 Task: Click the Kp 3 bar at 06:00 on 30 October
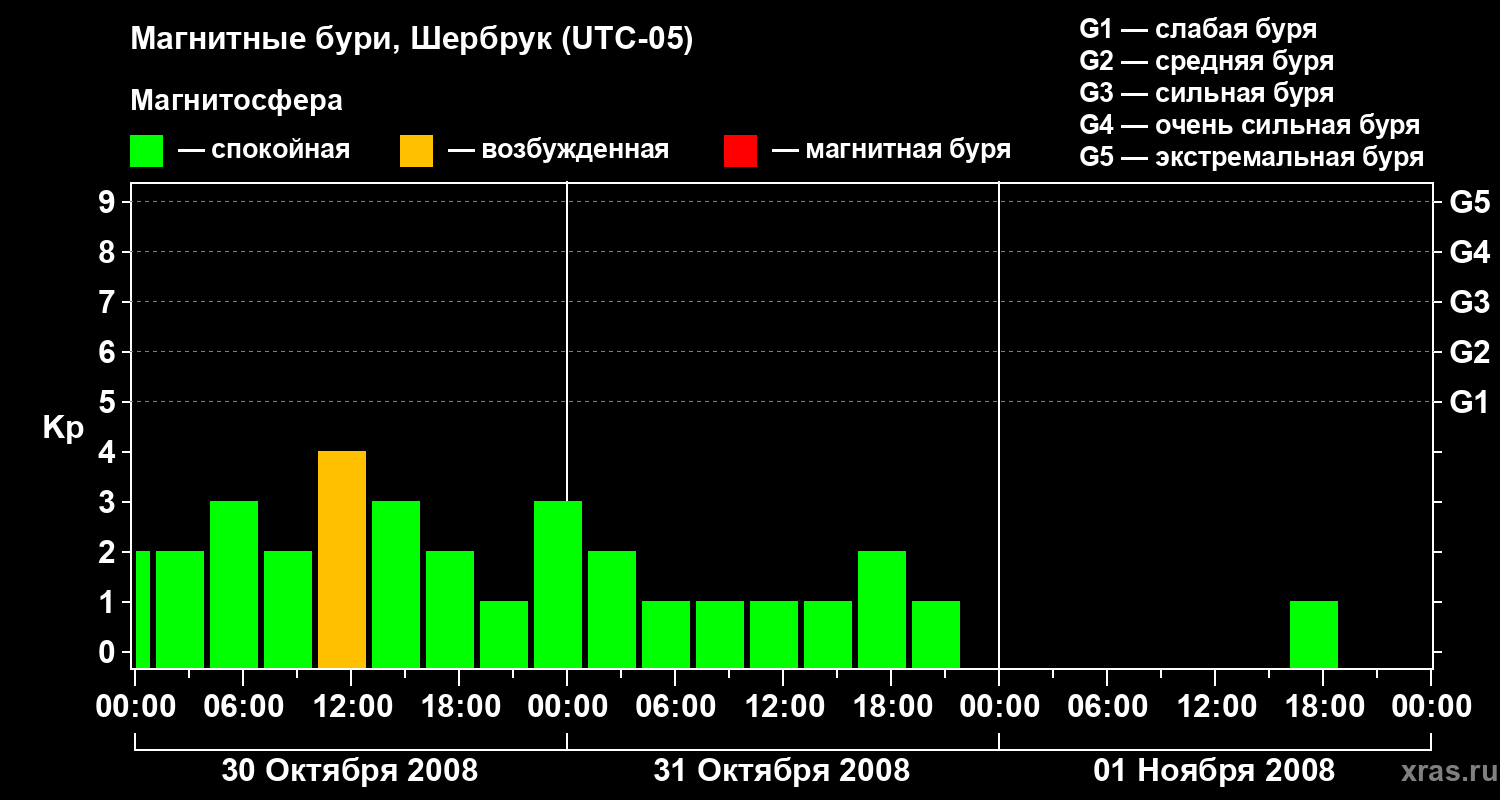click(234, 585)
